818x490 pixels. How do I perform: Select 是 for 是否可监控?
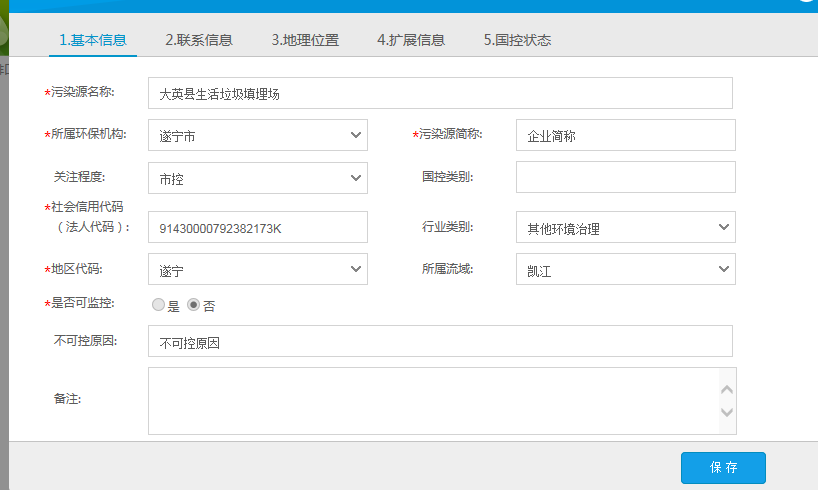coord(158,304)
